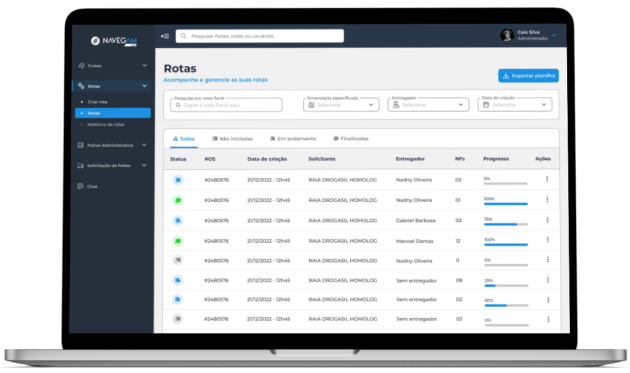This screenshot has width=630, height=373.
Task: Expand the Painel Administrativo sidebar section
Action: coord(145,145)
